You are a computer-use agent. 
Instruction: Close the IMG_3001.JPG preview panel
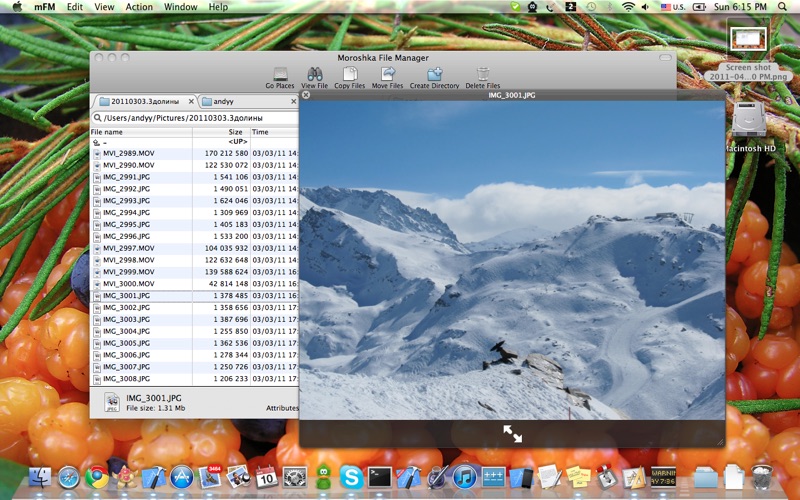[x=306, y=95]
